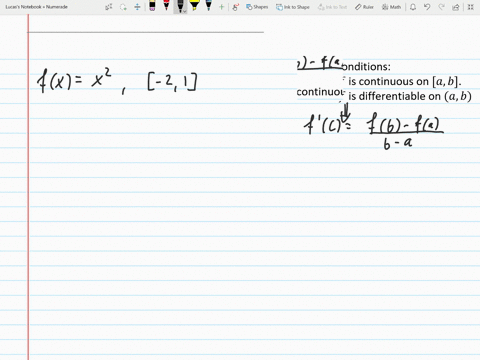The image size is (480, 360).
Task: Open notifications bell
Action: pos(413,7)
